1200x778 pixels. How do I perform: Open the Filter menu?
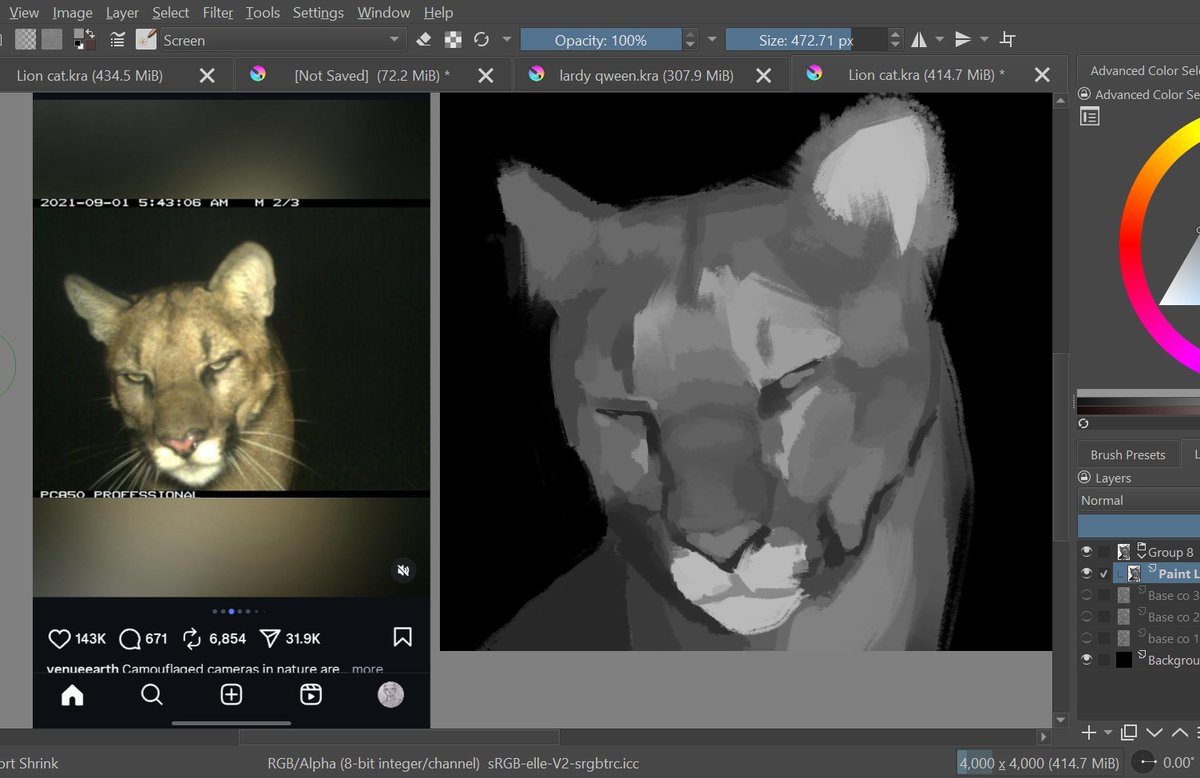pos(217,13)
